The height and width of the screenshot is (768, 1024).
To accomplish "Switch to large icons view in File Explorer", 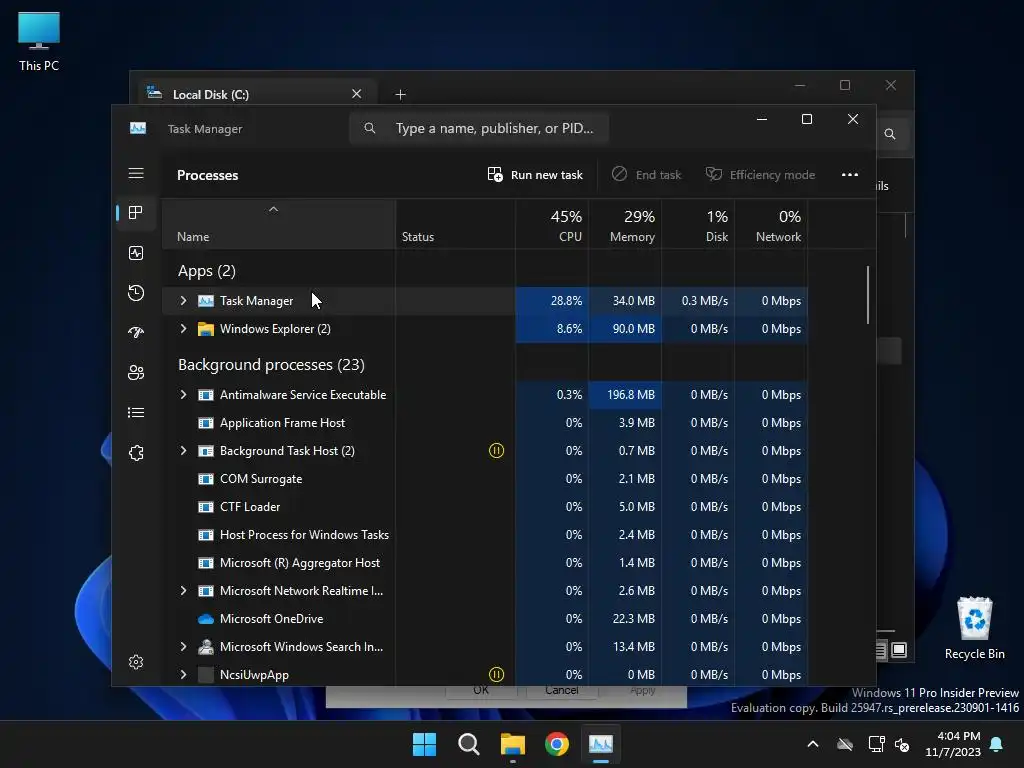I will (899, 650).
